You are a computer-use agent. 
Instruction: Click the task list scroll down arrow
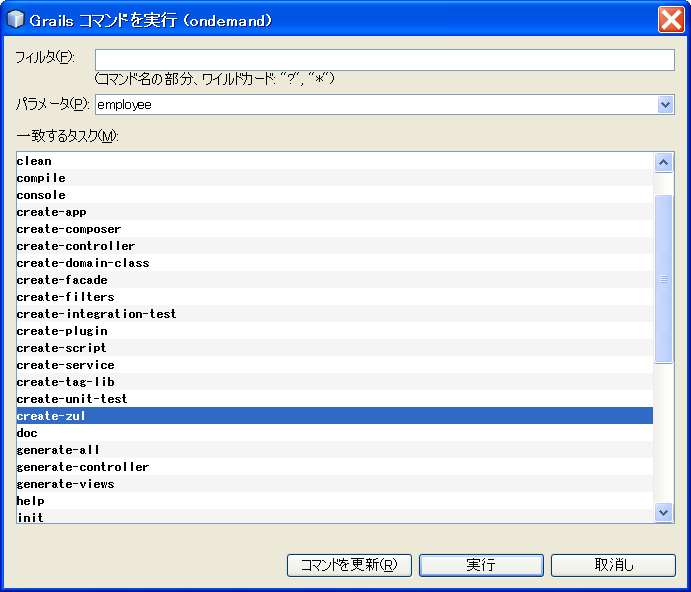(663, 513)
